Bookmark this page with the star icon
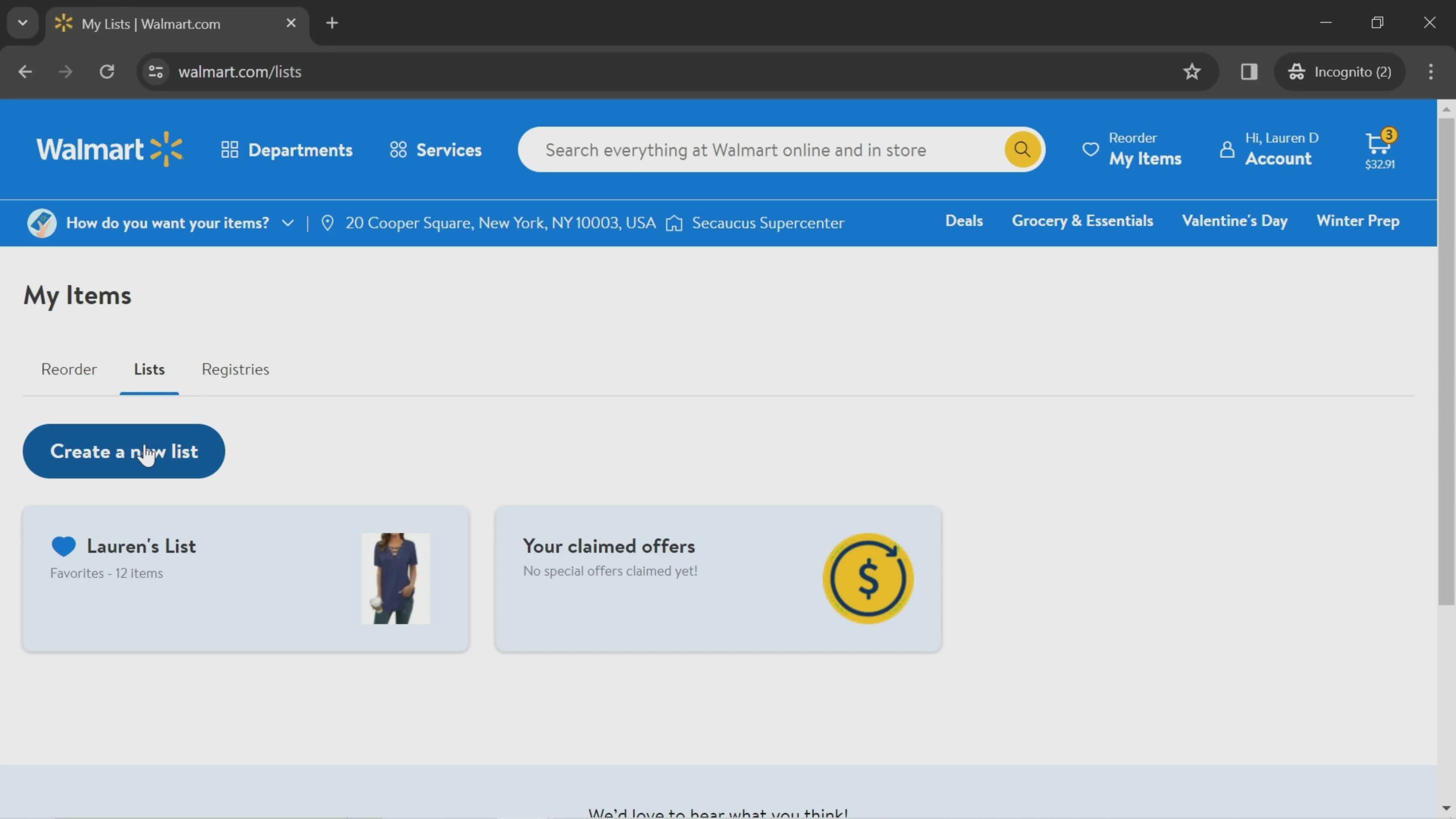Screen dimensions: 1456x819 click(x=1191, y=72)
